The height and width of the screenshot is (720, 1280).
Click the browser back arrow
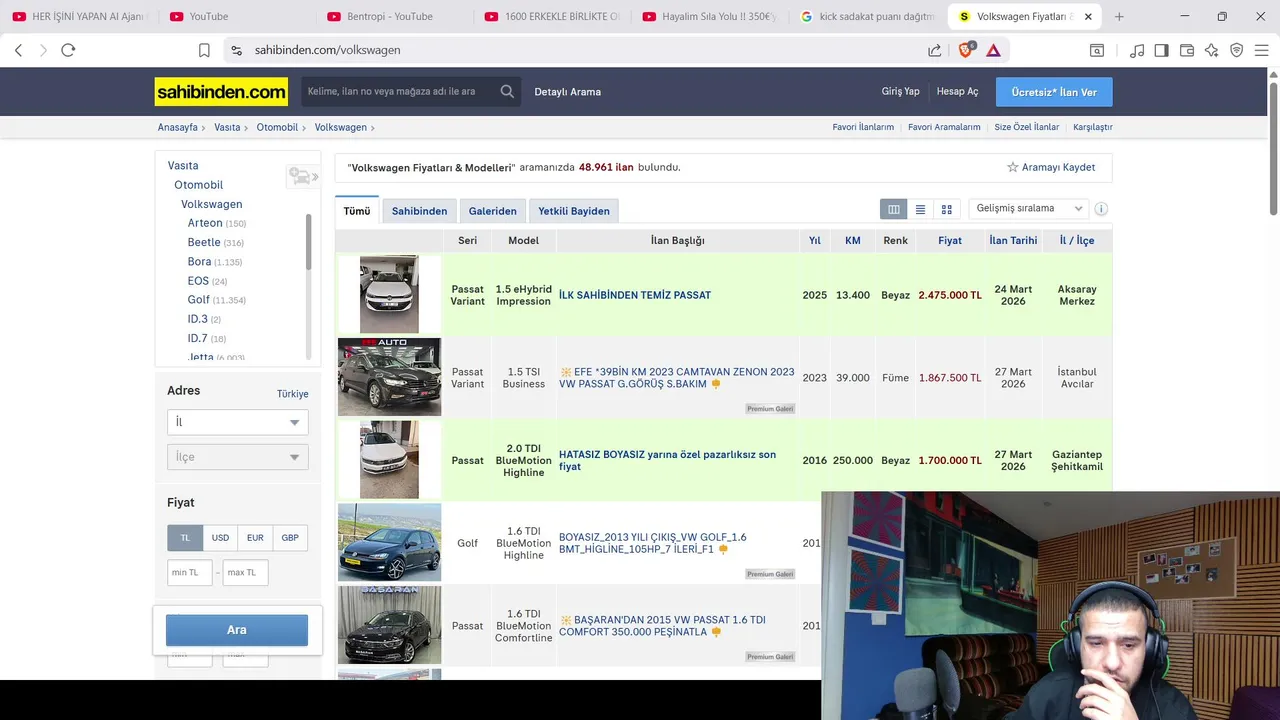[18, 50]
